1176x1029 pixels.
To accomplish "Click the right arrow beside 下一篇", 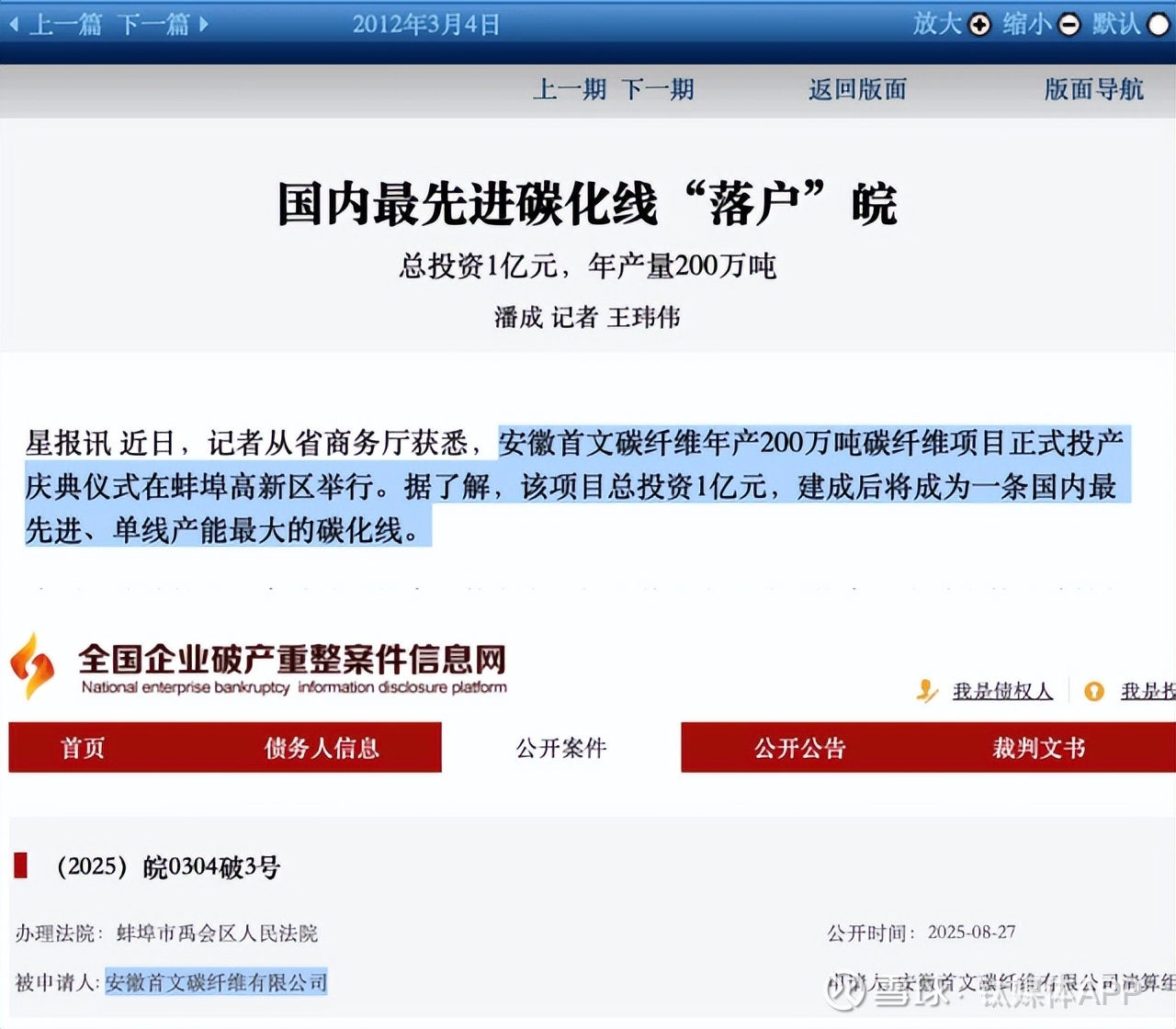I will click(x=204, y=24).
